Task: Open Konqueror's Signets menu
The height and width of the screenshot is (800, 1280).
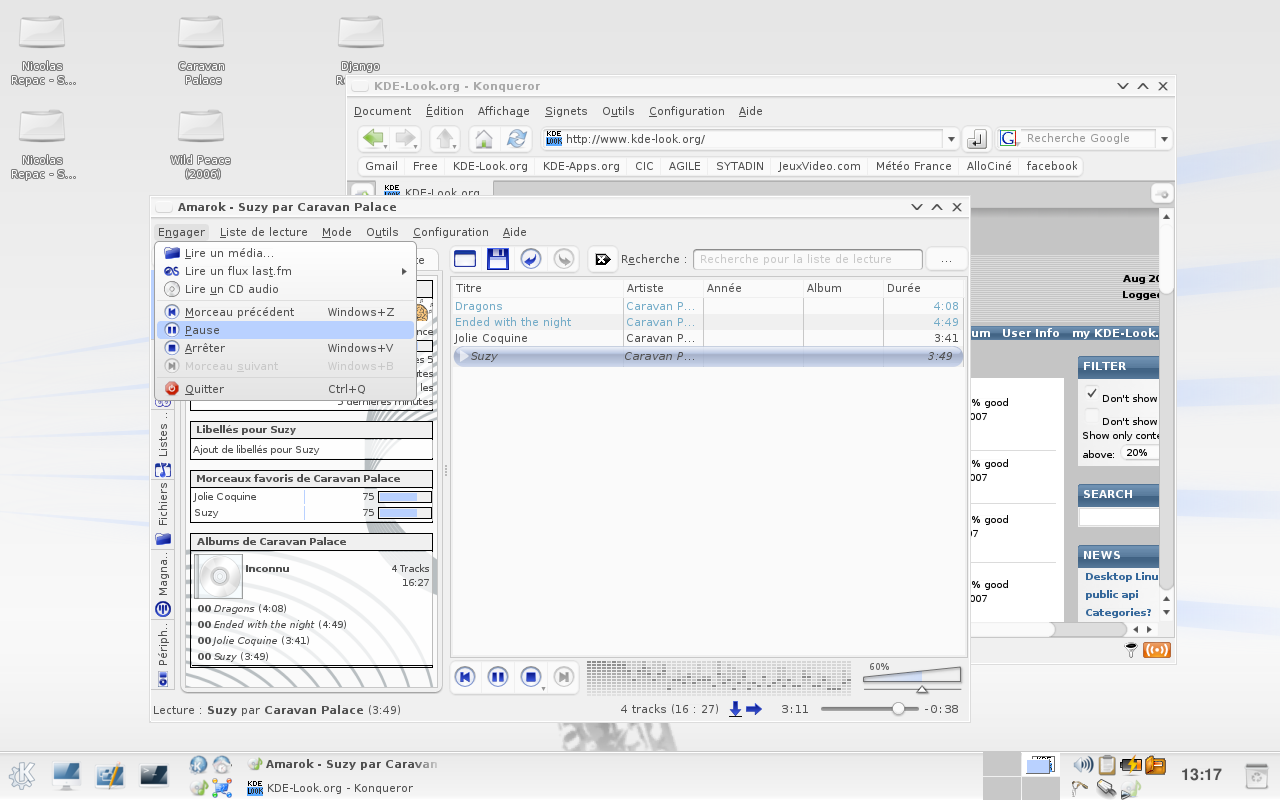Action: click(566, 111)
